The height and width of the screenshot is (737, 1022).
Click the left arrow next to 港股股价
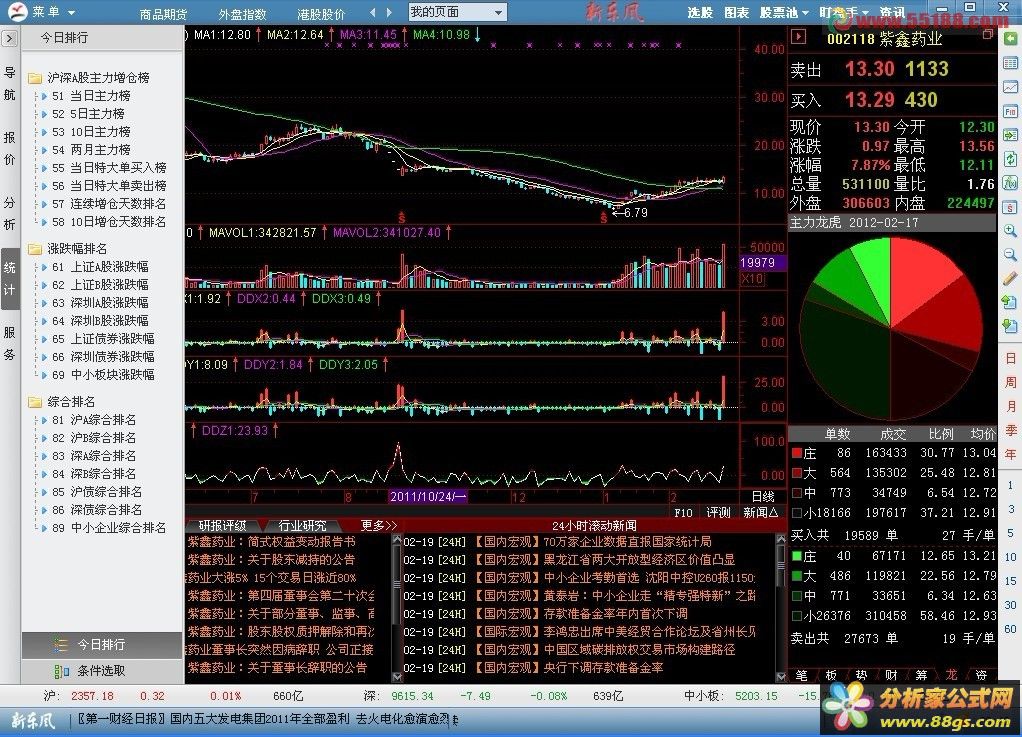pos(372,12)
